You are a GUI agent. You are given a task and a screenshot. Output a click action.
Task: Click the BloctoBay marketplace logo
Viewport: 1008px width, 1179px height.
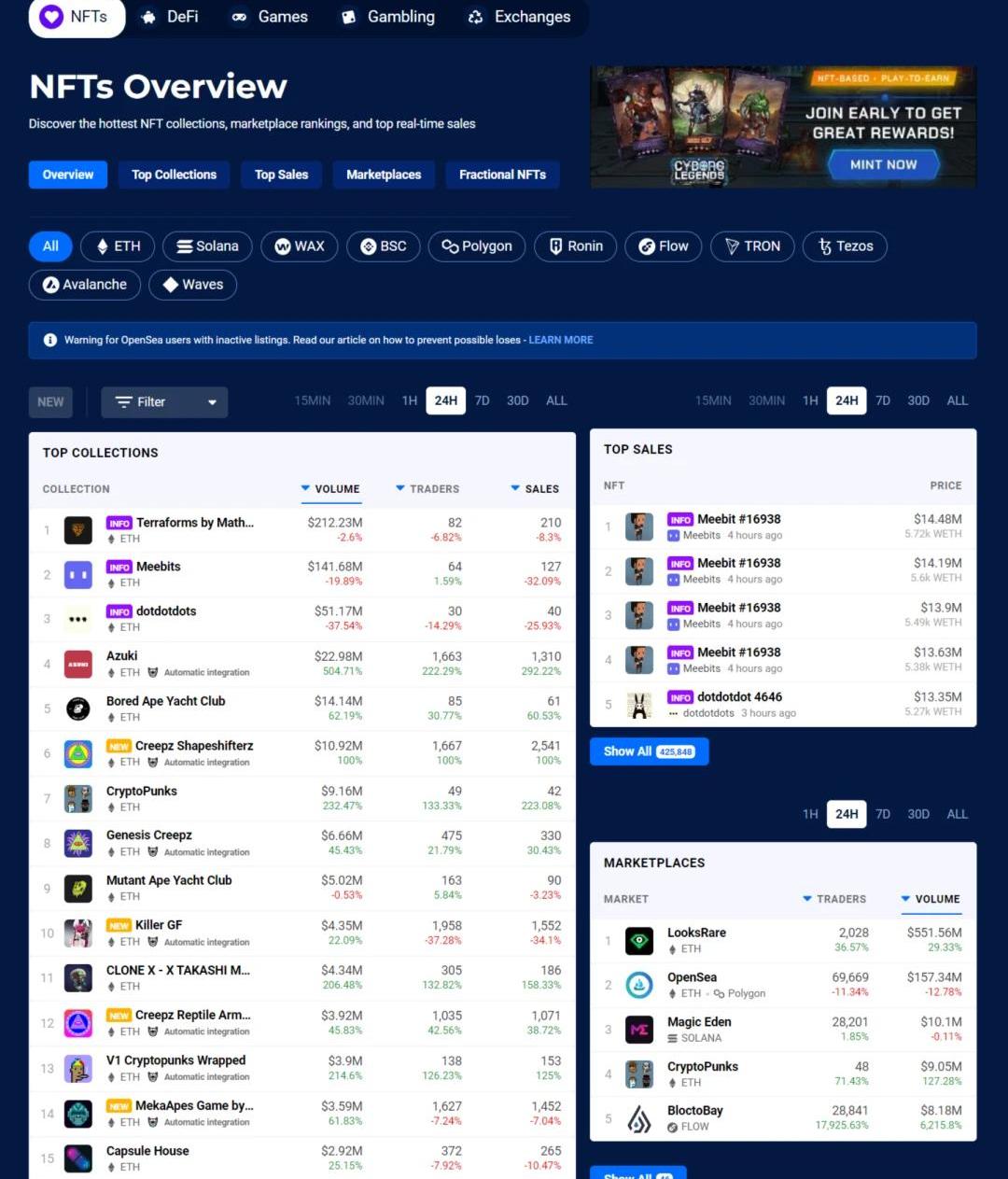pos(639,1118)
